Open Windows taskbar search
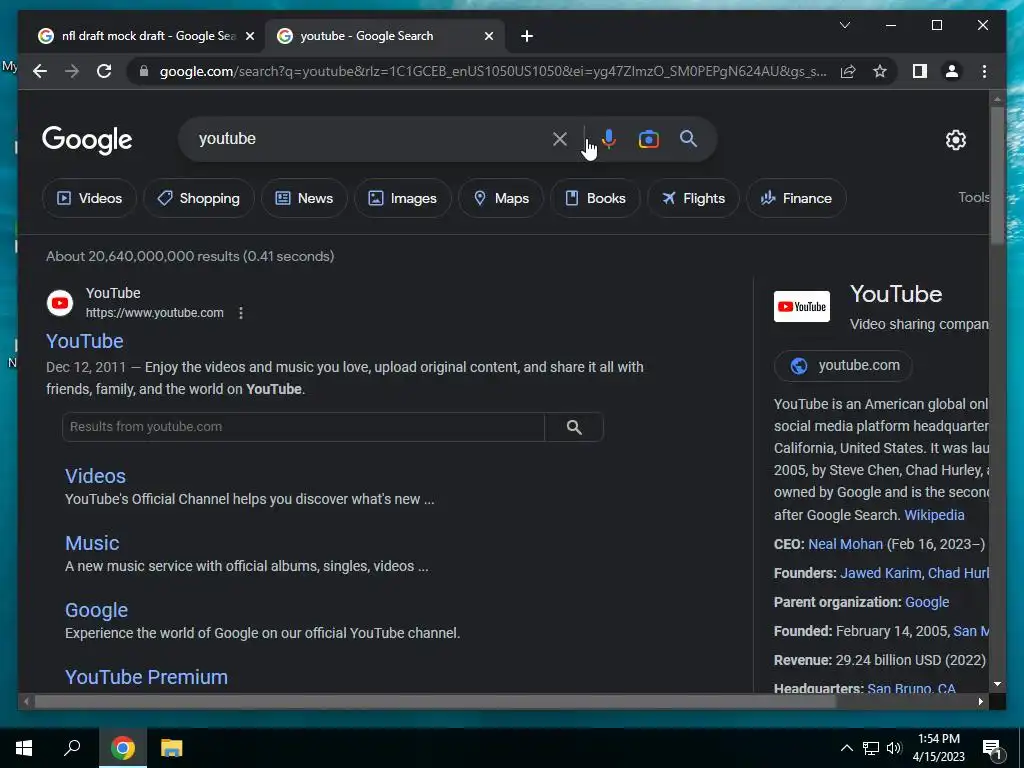Viewport: 1024px width, 768px height. [72, 748]
